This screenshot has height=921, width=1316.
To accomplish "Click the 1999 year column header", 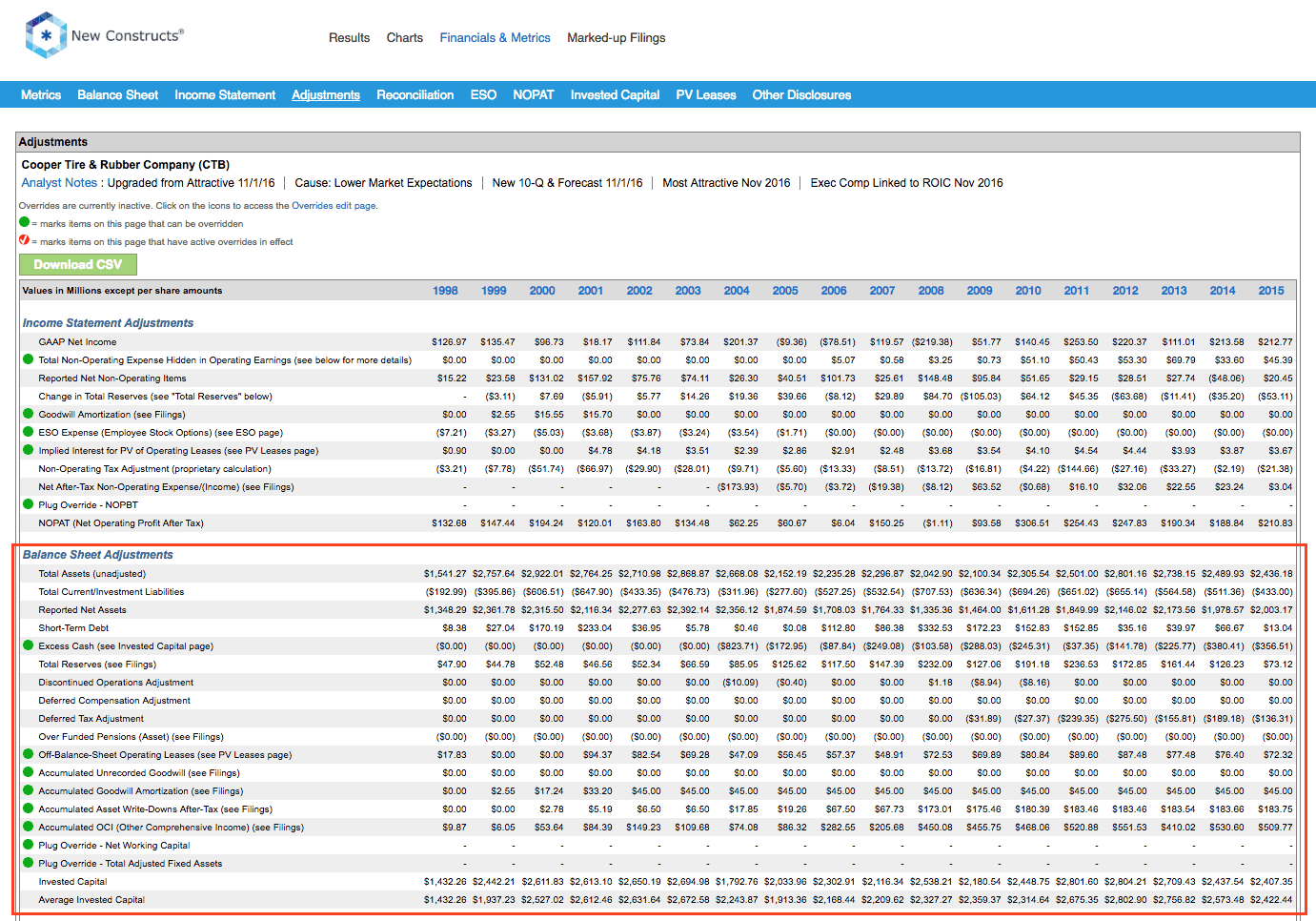I will coord(494,291).
